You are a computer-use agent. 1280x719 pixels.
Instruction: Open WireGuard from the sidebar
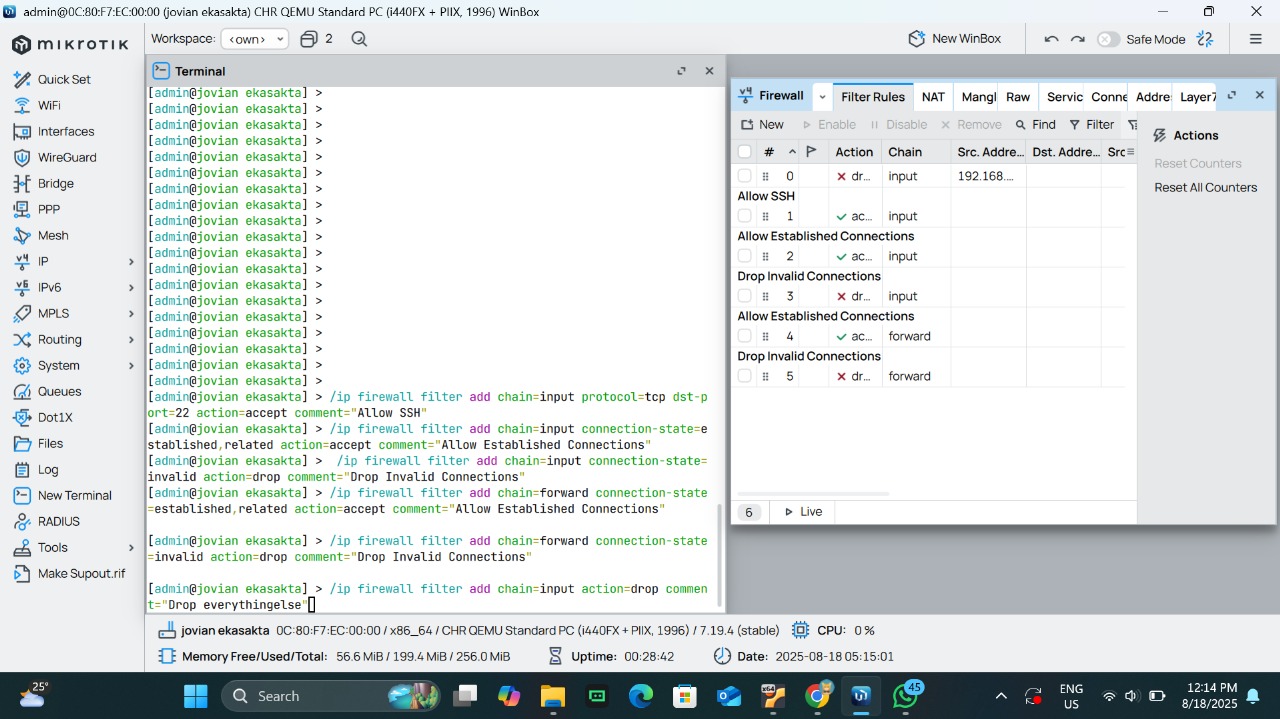coord(66,157)
